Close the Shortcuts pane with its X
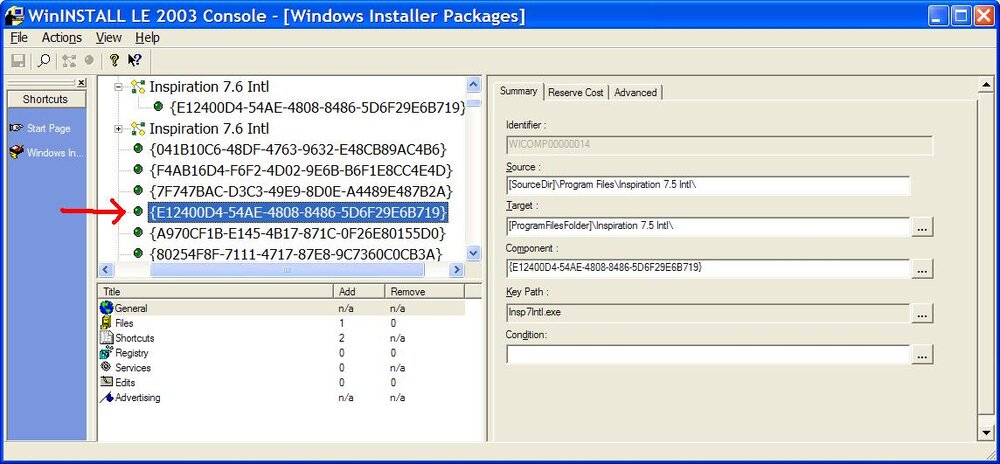1000x464 pixels. point(82,82)
